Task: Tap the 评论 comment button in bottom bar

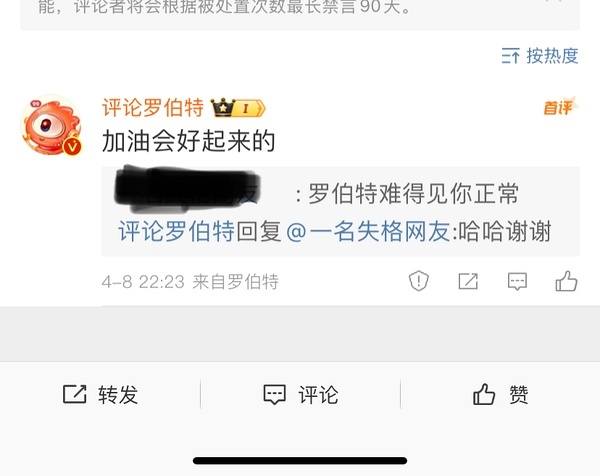Action: coord(301,394)
